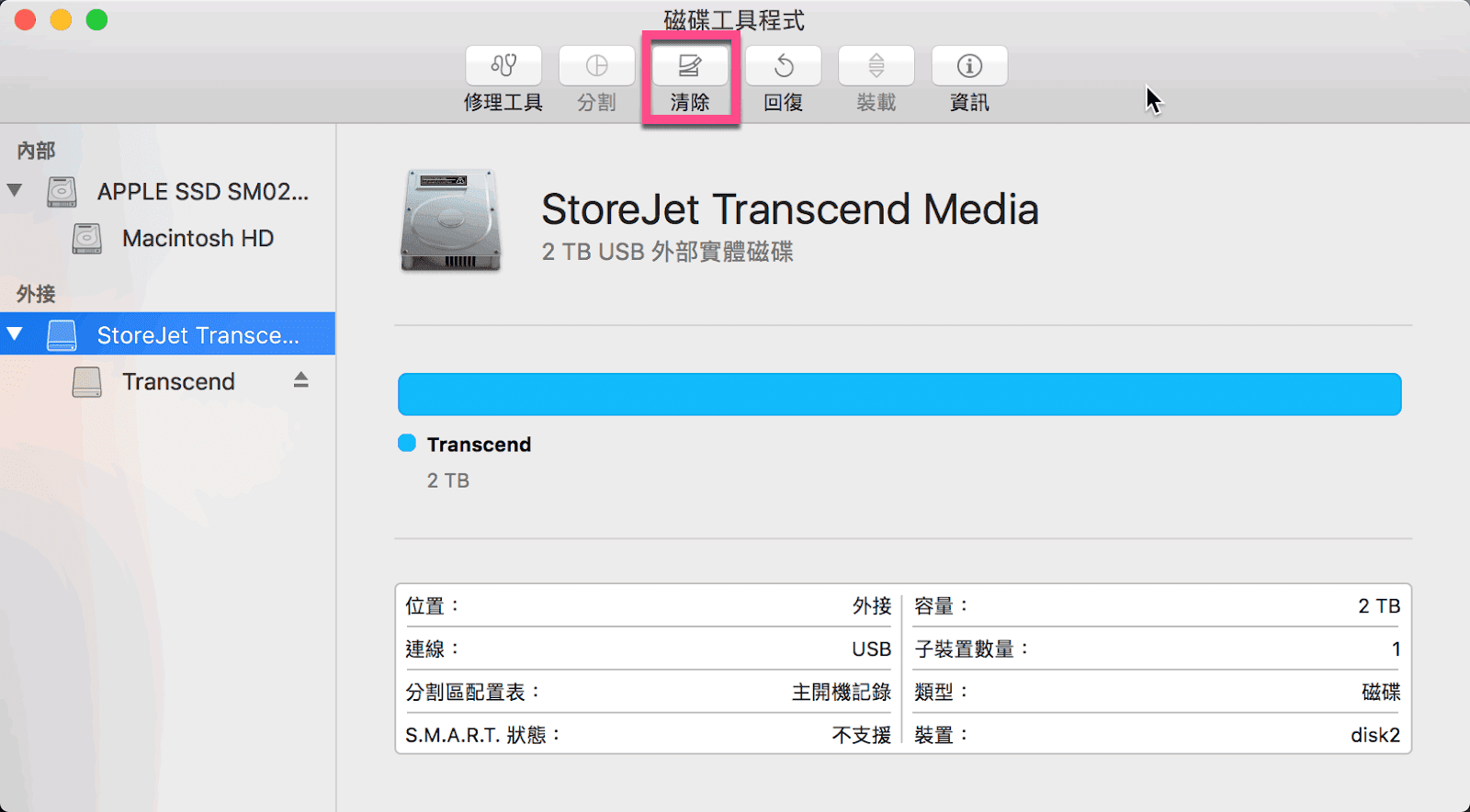Click the 容量： label
Screen dimensions: 1470x812
click(942, 606)
